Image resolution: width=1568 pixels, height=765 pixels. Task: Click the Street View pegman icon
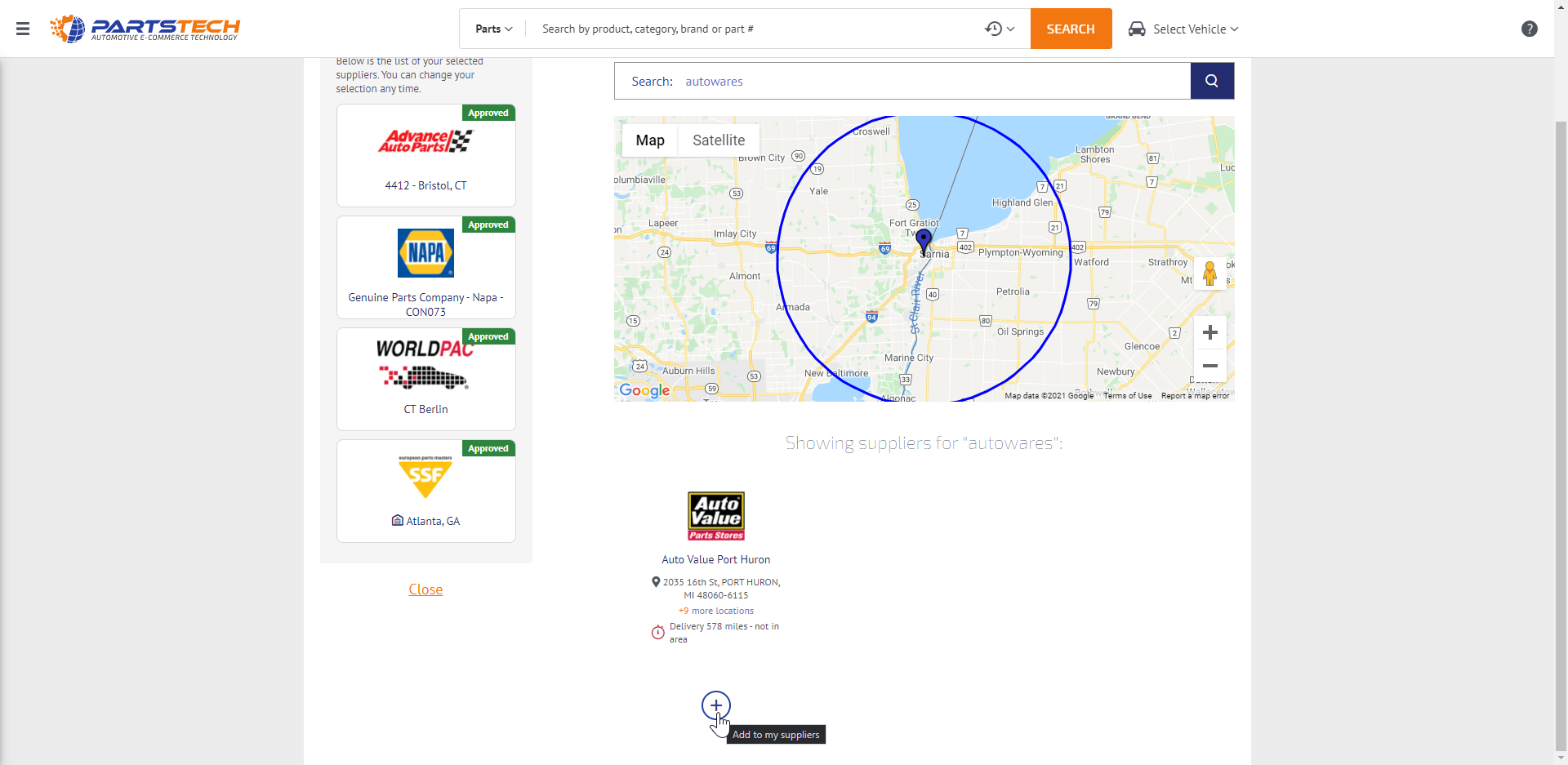click(1209, 273)
